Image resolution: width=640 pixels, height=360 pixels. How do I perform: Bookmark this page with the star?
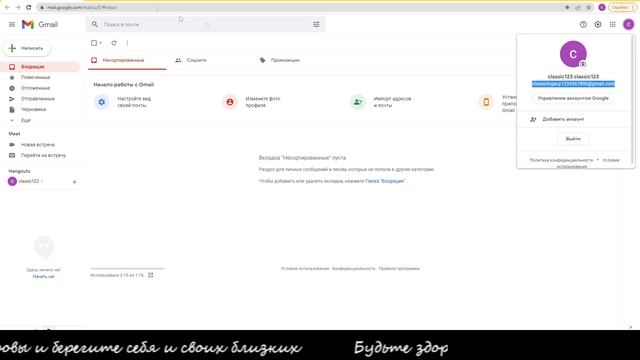(x=589, y=7)
